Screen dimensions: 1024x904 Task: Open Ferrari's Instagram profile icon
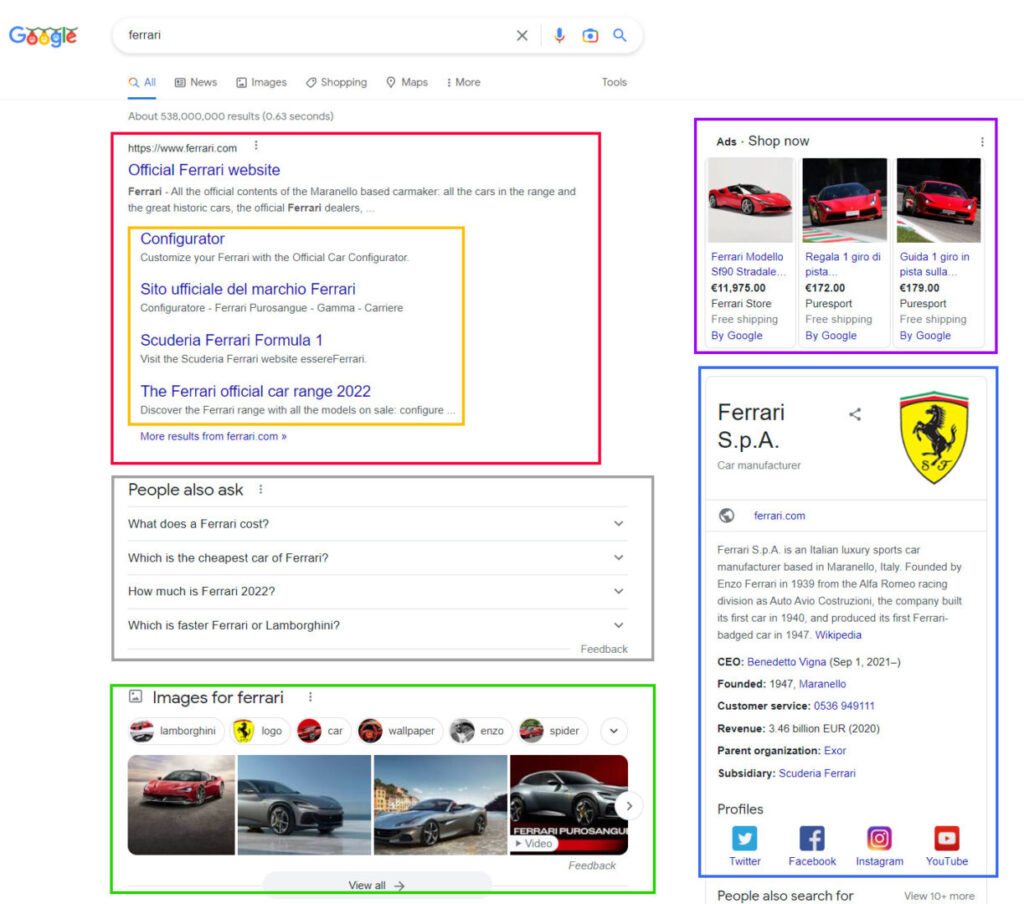[x=879, y=838]
